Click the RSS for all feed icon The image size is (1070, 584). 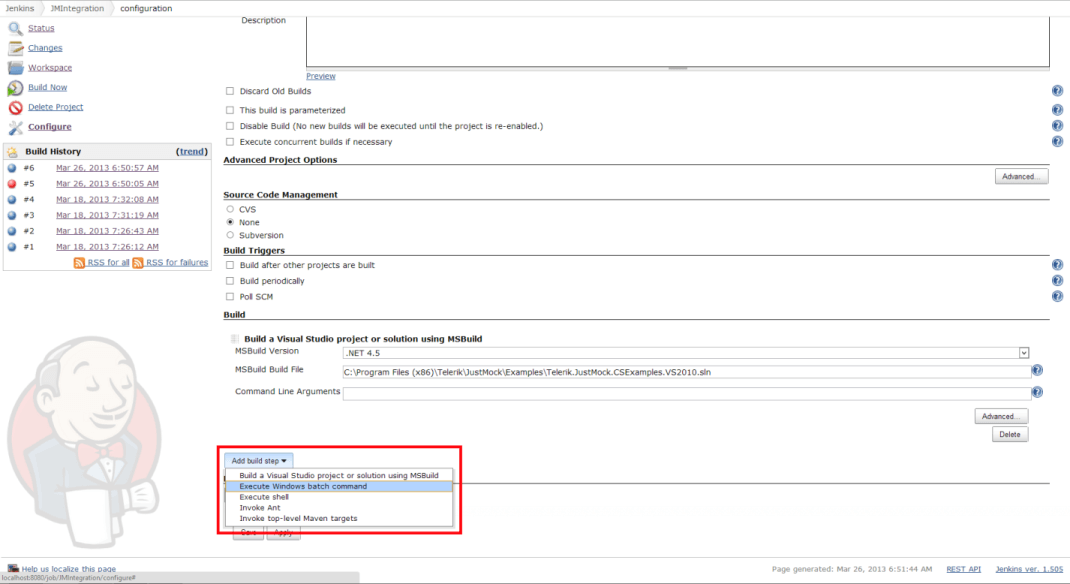(x=79, y=263)
